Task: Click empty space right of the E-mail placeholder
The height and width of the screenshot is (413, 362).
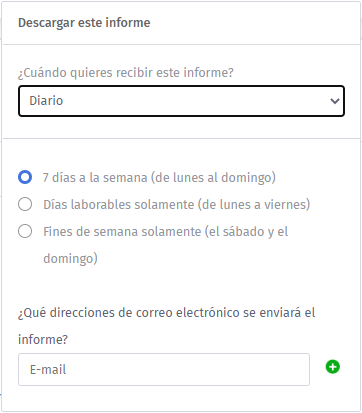Action: [x=187, y=369]
